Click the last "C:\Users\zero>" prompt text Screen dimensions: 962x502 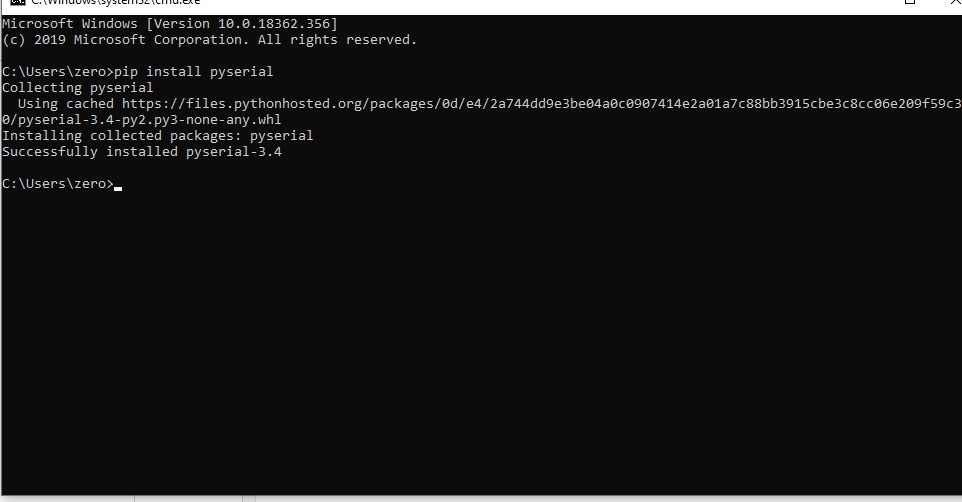tap(58, 183)
